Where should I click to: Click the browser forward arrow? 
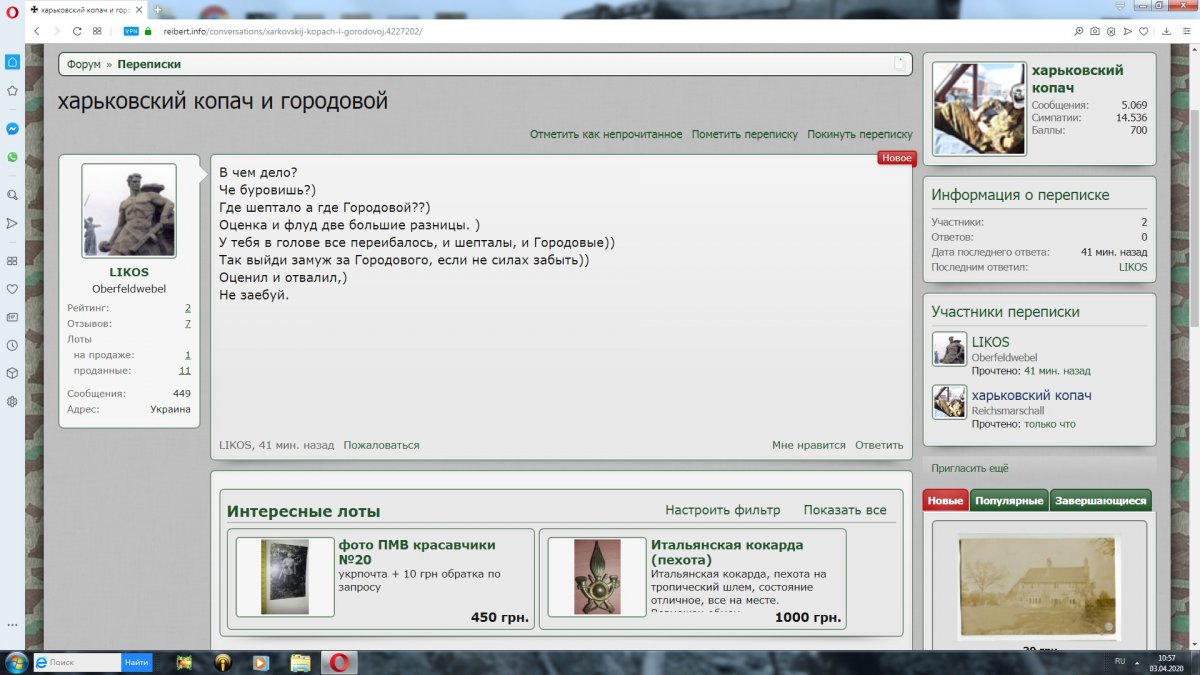click(x=56, y=31)
